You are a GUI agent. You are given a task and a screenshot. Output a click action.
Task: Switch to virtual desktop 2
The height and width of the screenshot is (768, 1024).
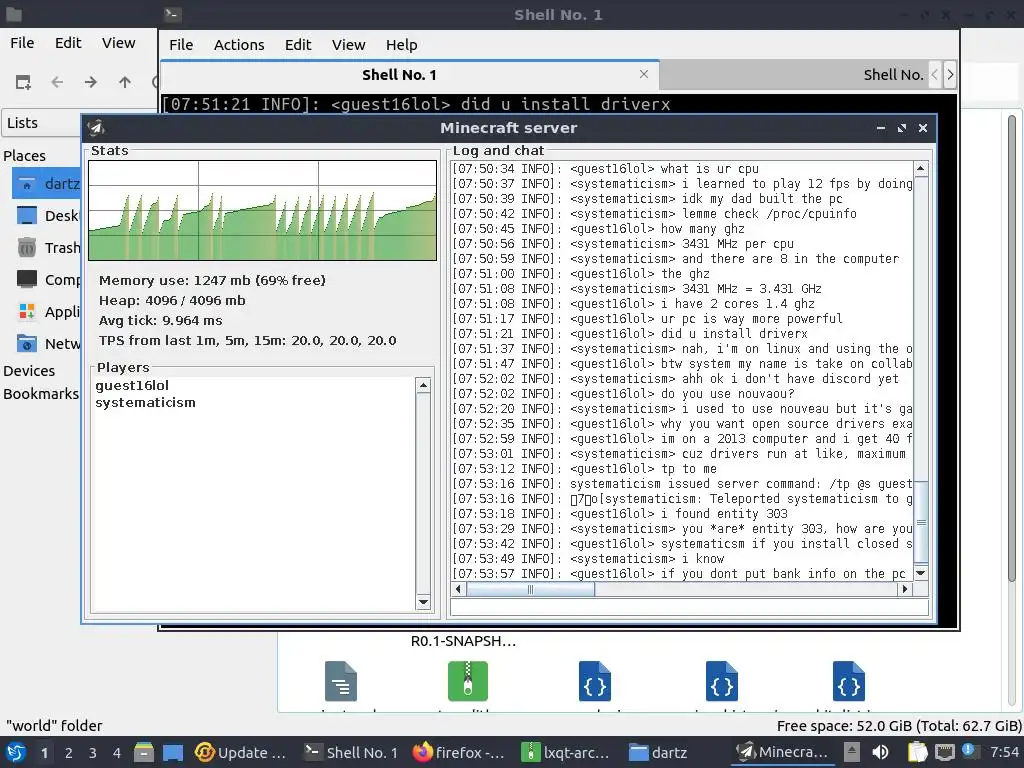click(x=68, y=753)
